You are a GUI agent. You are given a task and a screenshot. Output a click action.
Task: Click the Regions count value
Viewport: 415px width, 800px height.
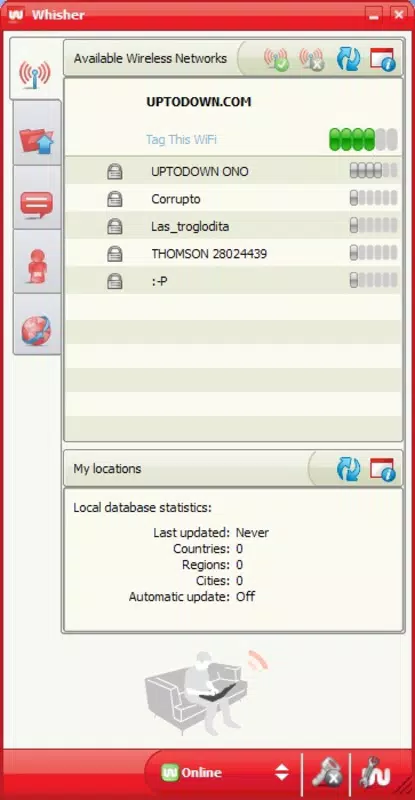pos(239,565)
